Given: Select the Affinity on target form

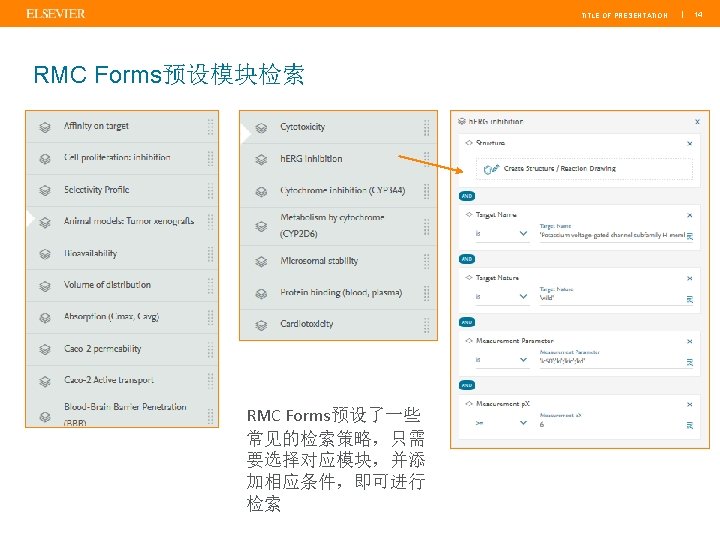Looking at the screenshot, I should coord(122,127).
